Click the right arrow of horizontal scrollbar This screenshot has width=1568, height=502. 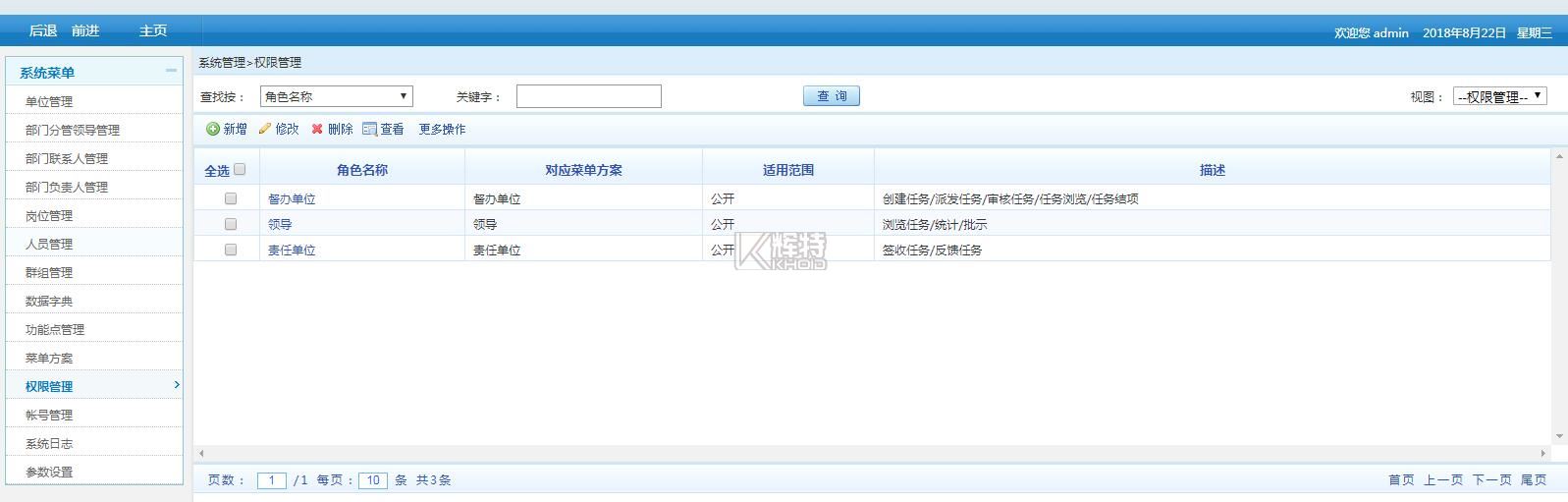pyautogui.click(x=1542, y=453)
